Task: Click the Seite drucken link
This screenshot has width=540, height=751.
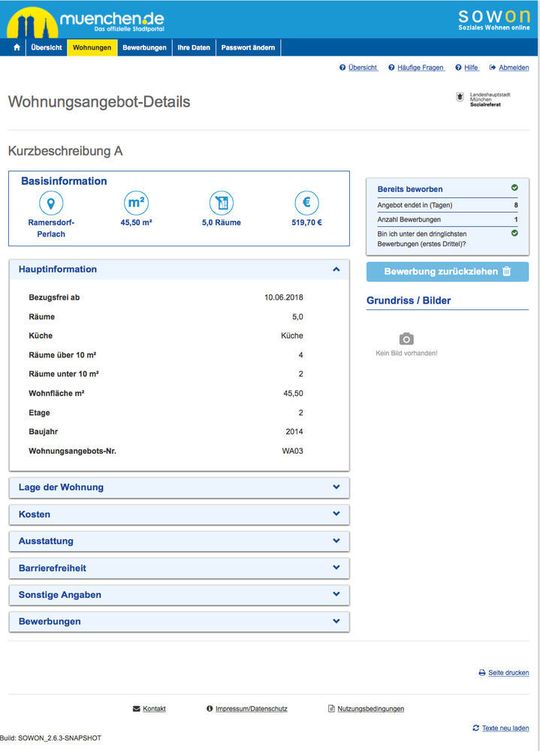Action: click(x=508, y=673)
